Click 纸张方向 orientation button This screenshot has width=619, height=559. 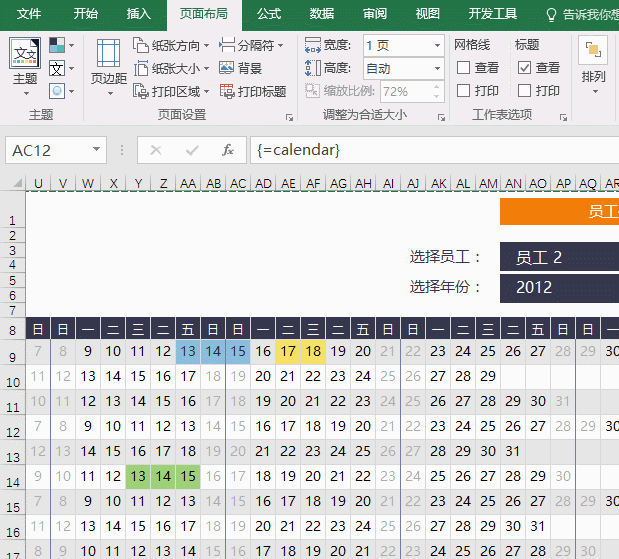171,46
